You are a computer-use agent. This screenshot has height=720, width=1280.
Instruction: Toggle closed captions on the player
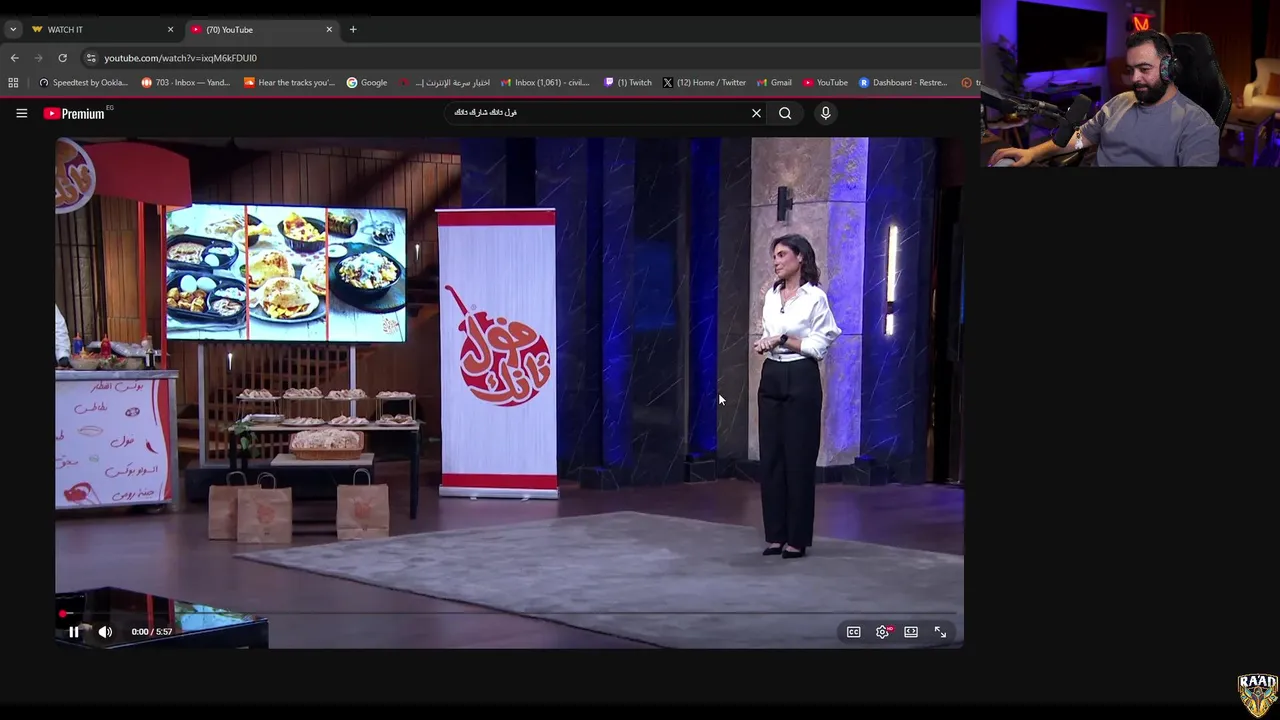click(853, 632)
